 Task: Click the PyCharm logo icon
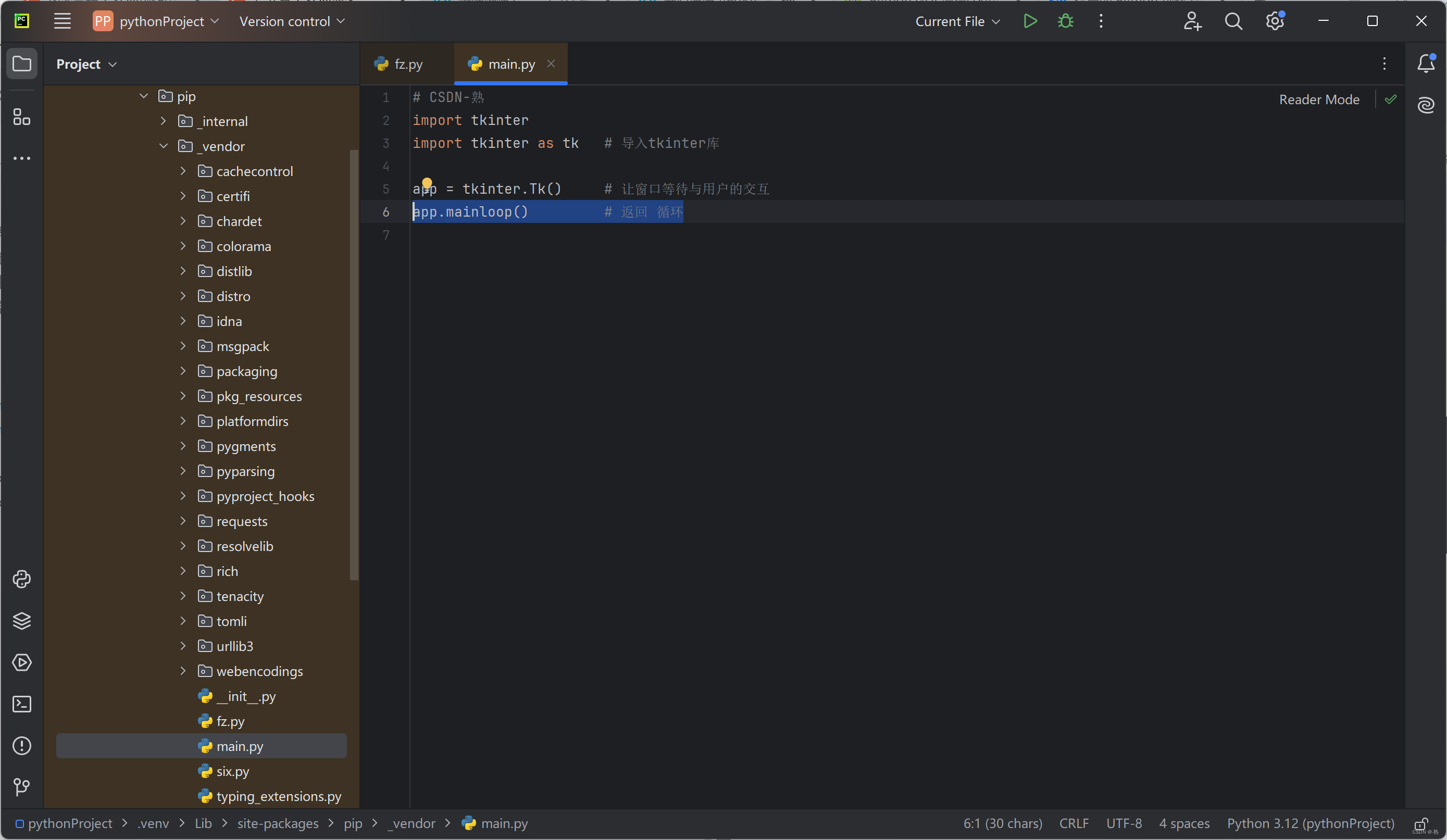coord(22,21)
